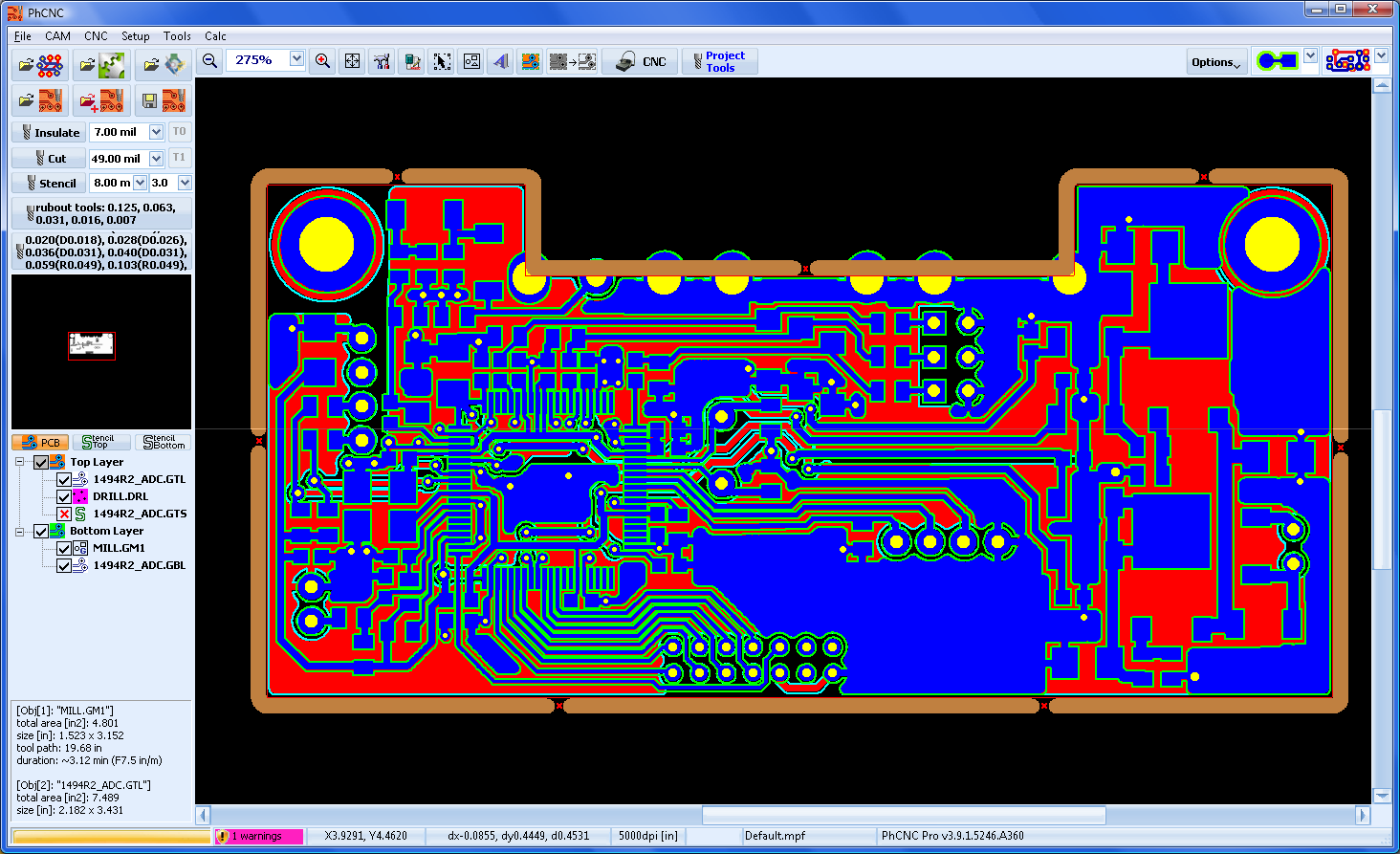The height and width of the screenshot is (854, 1400).
Task: Switch to the Stencil Top tab
Action: click(x=99, y=442)
